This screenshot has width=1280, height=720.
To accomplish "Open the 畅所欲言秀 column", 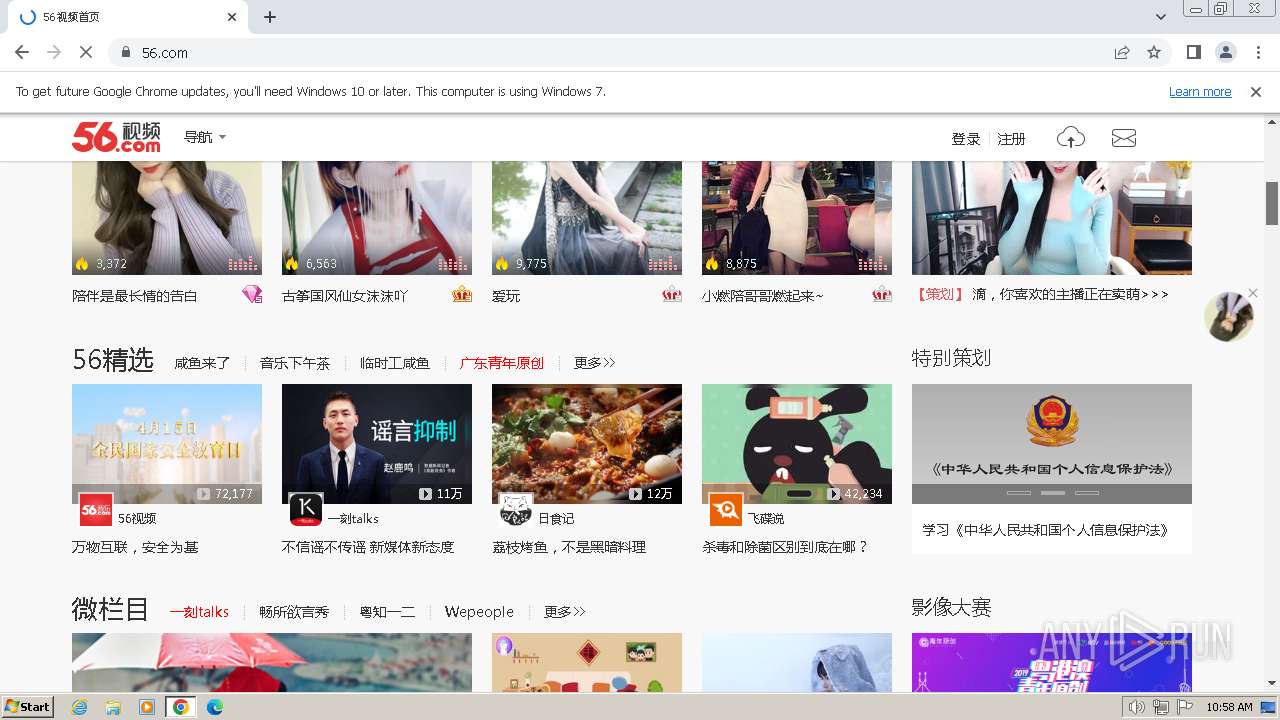I will 294,612.
